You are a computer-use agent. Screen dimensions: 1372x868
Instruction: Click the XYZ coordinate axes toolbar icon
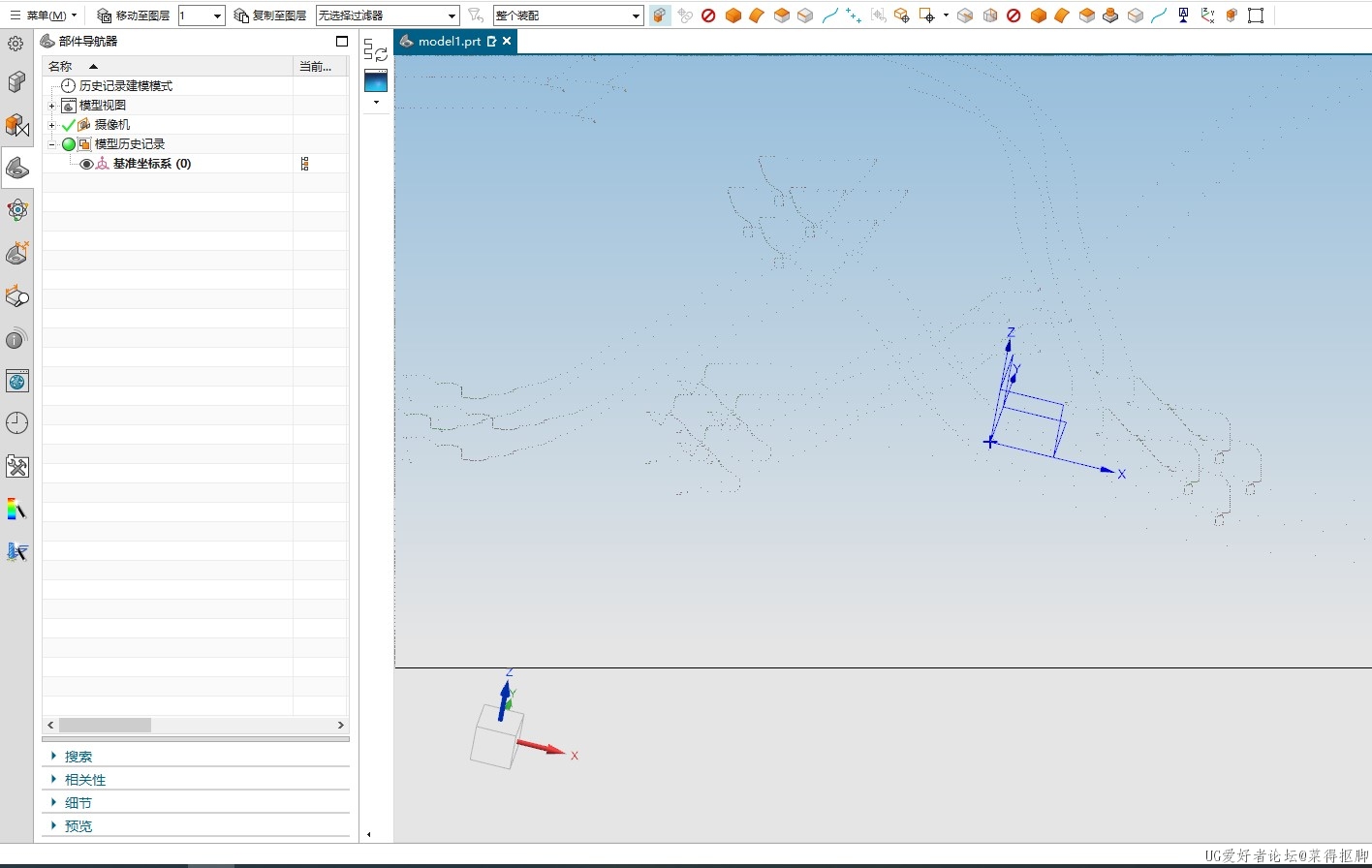1207,15
